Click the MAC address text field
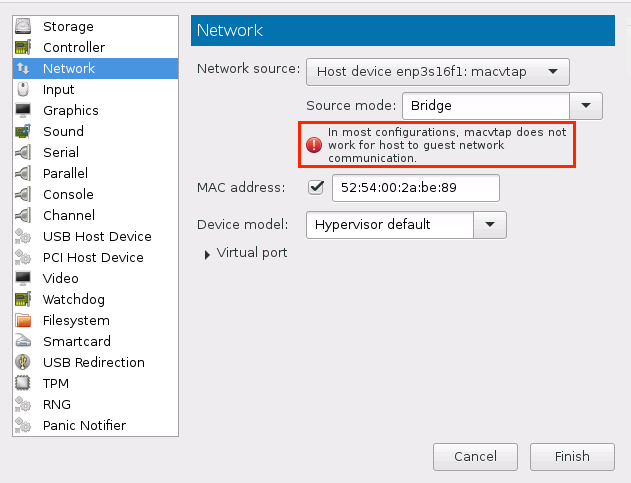This screenshot has height=483, width=631. point(416,187)
